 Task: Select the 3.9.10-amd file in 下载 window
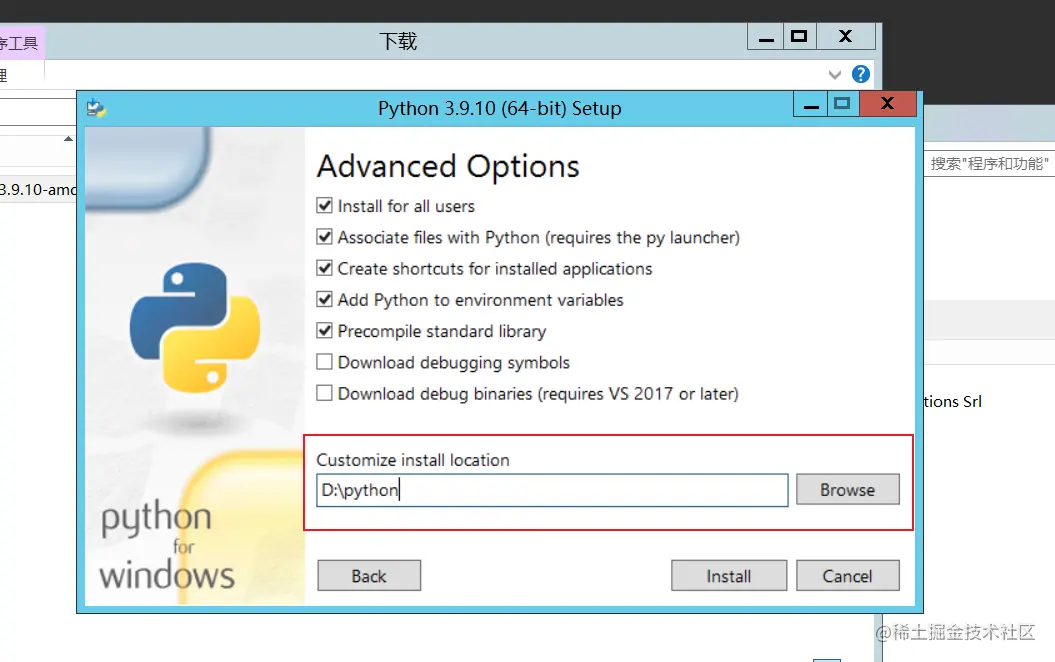tap(38, 190)
